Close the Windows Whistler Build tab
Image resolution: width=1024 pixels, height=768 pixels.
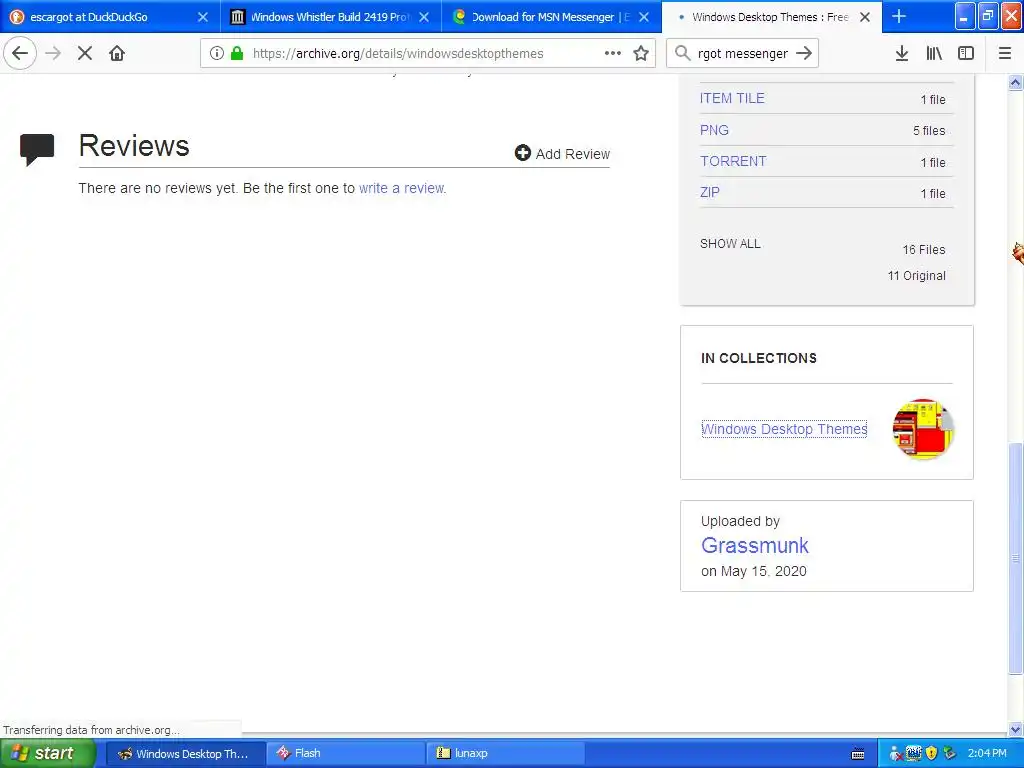(x=424, y=17)
